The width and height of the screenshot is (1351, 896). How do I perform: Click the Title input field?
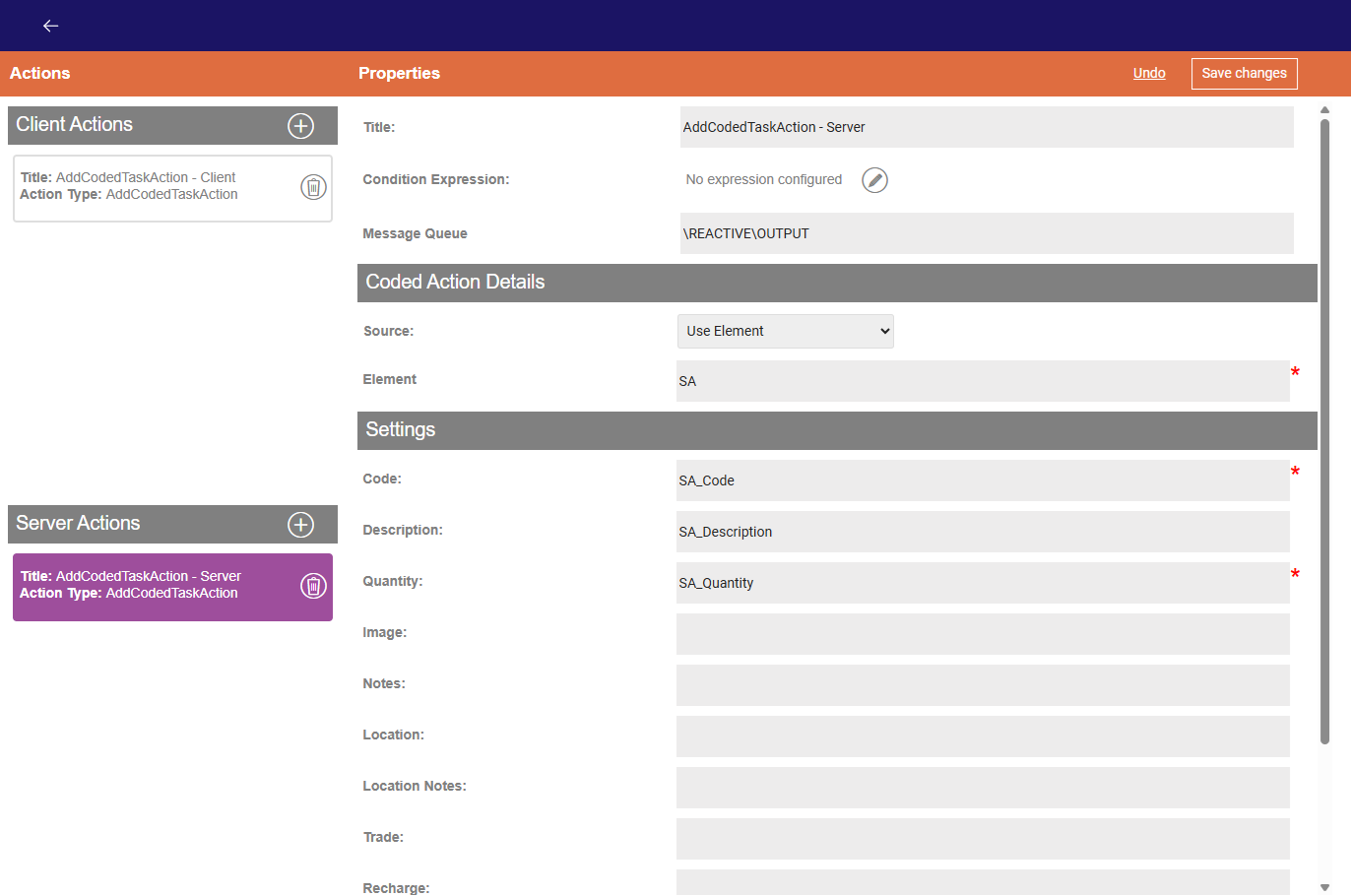(x=986, y=127)
